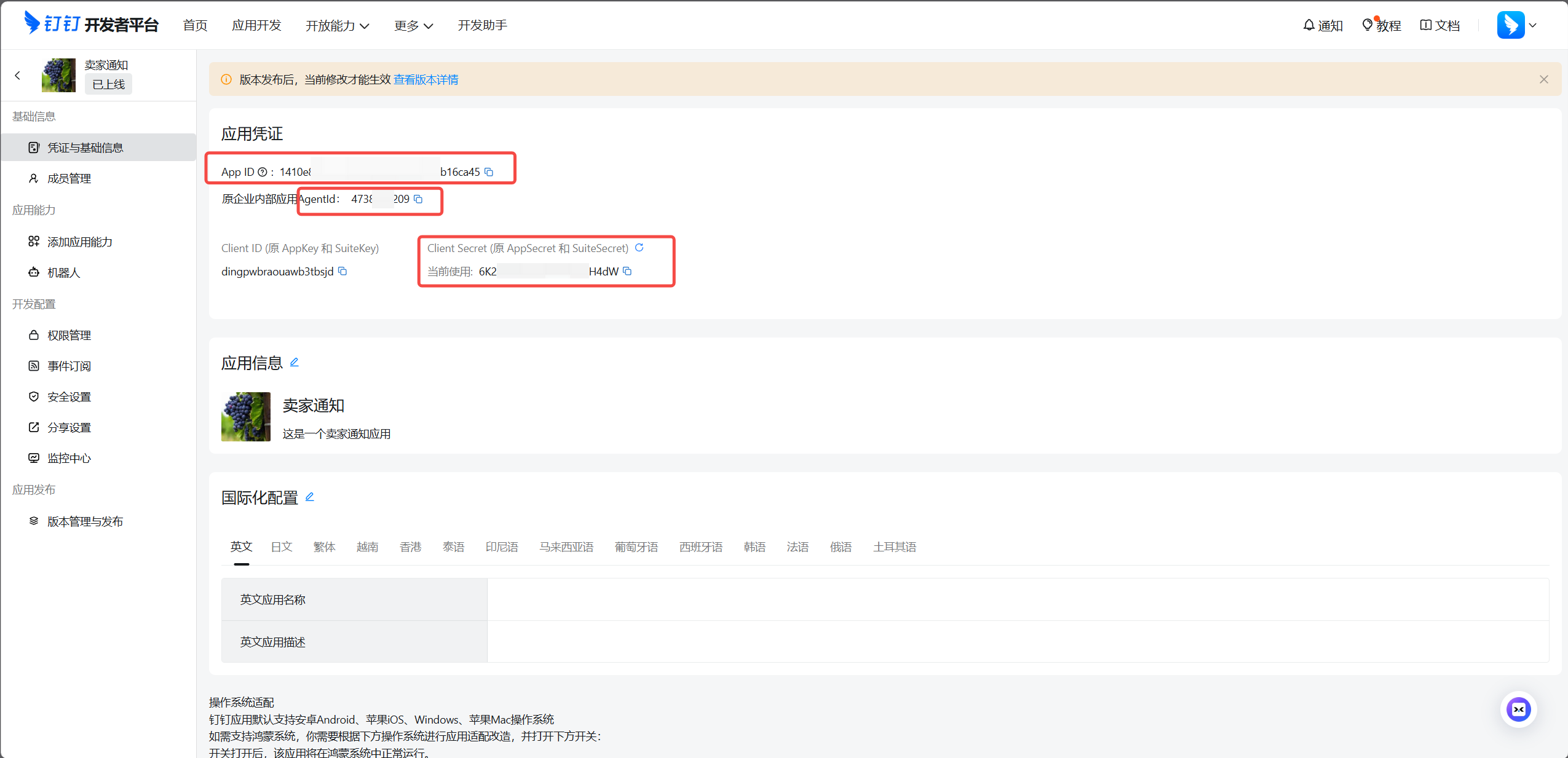Edit the 国际化配置 section via pencil icon
The height and width of the screenshot is (758, 1568).
pyautogui.click(x=310, y=497)
